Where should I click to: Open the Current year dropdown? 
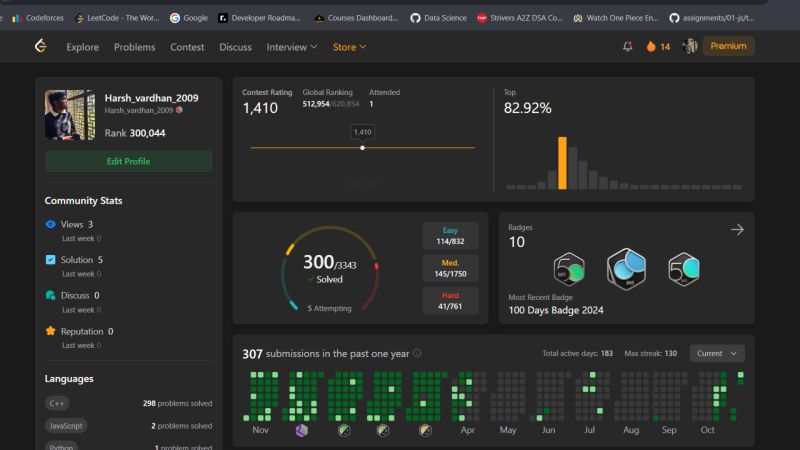coord(717,353)
